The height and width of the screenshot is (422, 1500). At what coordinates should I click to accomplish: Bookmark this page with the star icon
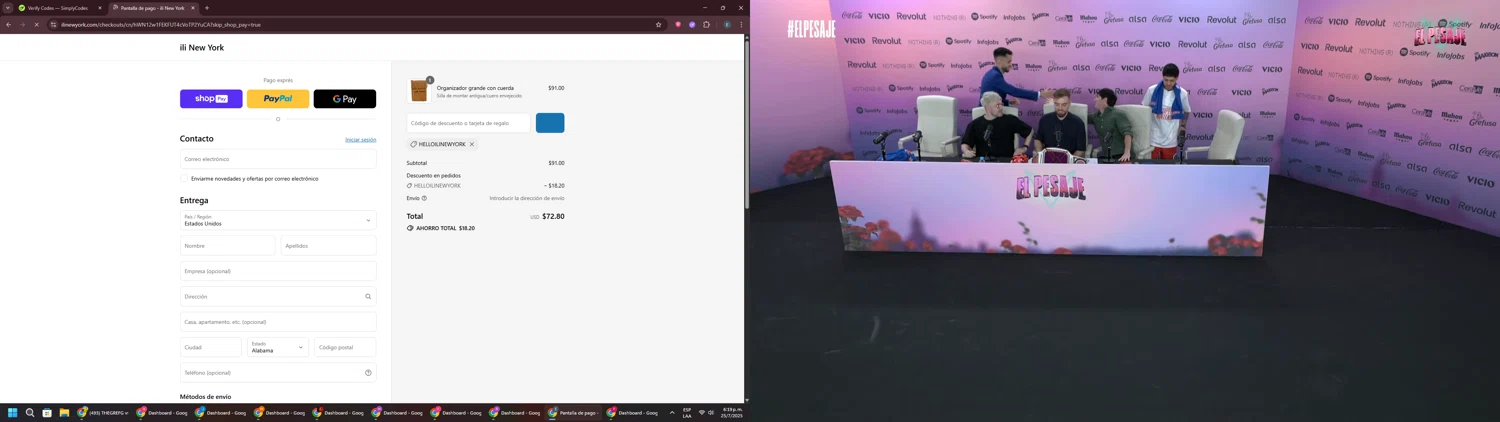click(x=658, y=24)
